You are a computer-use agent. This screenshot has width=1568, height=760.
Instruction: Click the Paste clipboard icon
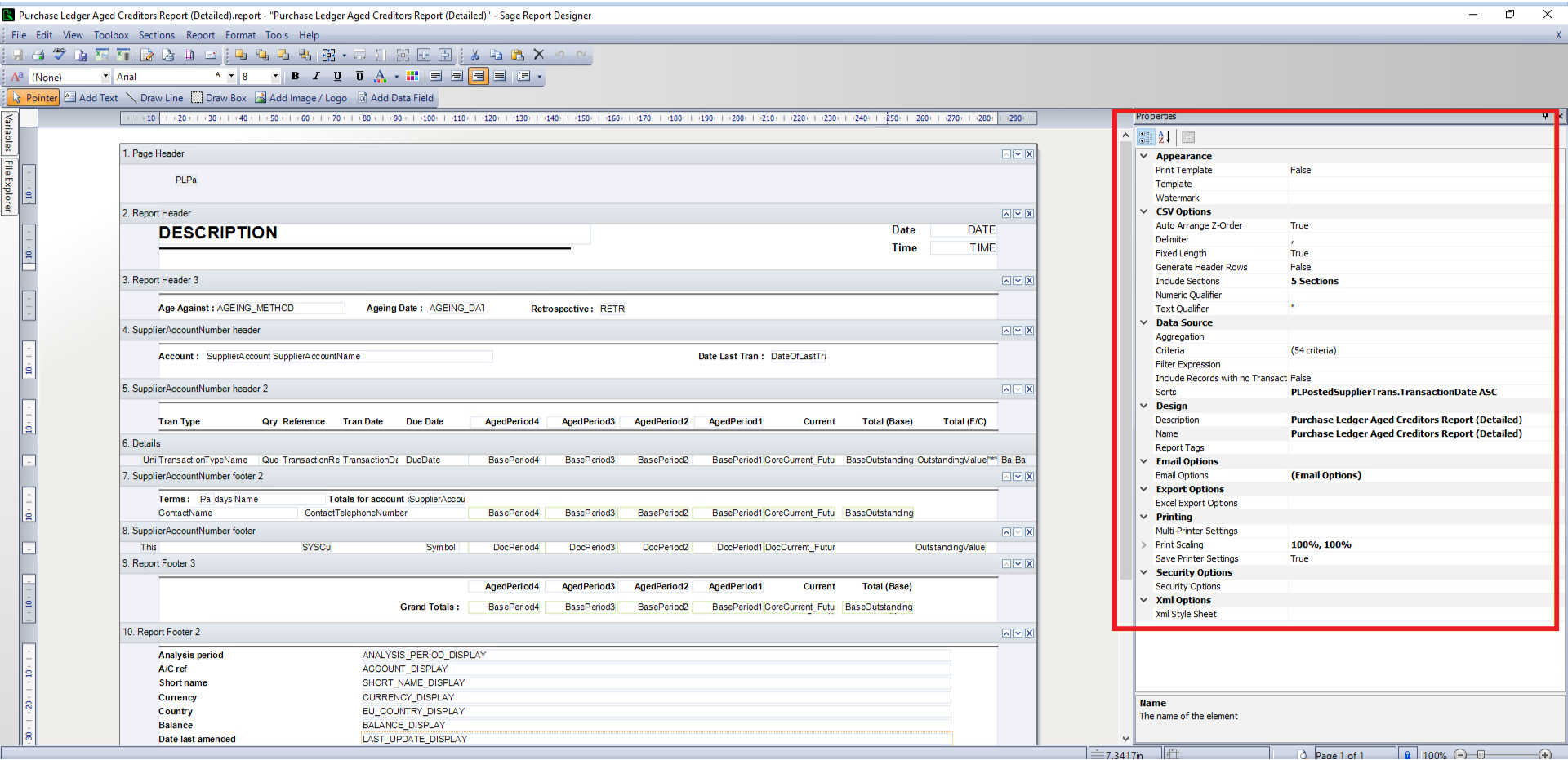(517, 56)
